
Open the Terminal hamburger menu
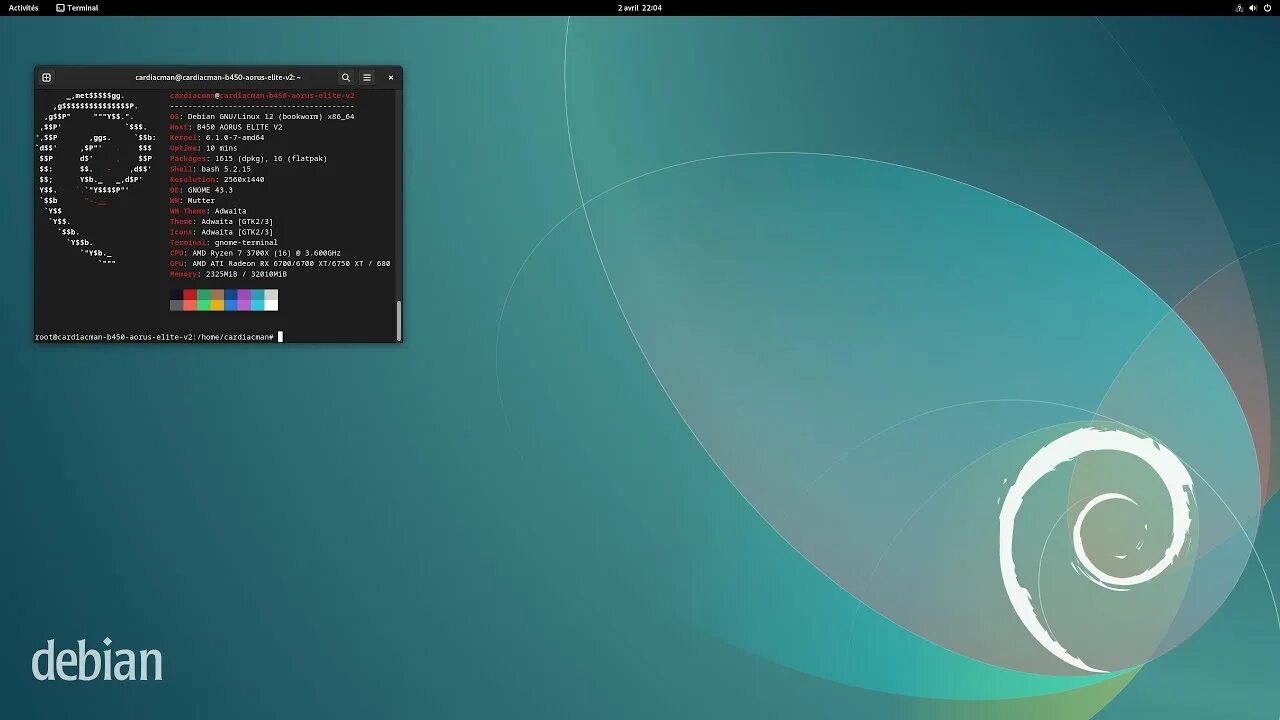click(367, 77)
